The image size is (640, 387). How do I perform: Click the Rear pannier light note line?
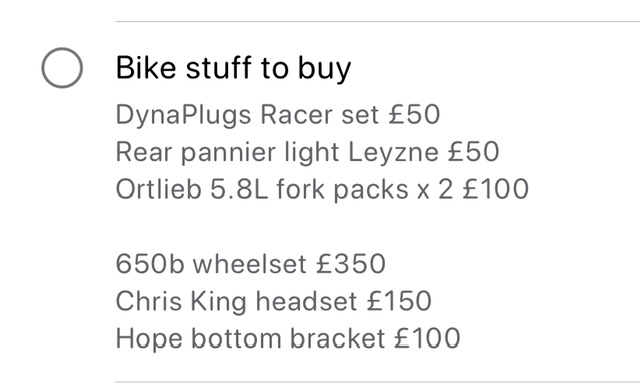[307, 153]
